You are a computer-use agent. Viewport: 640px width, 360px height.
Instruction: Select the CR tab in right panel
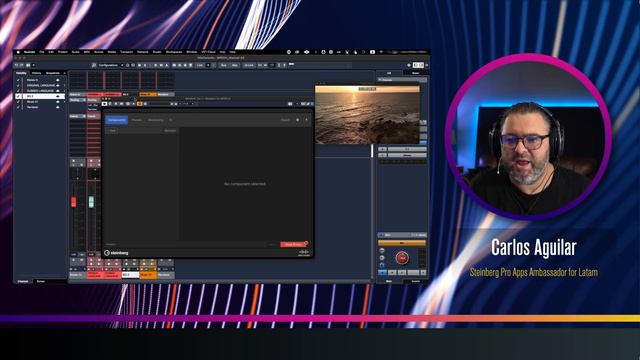(389, 73)
